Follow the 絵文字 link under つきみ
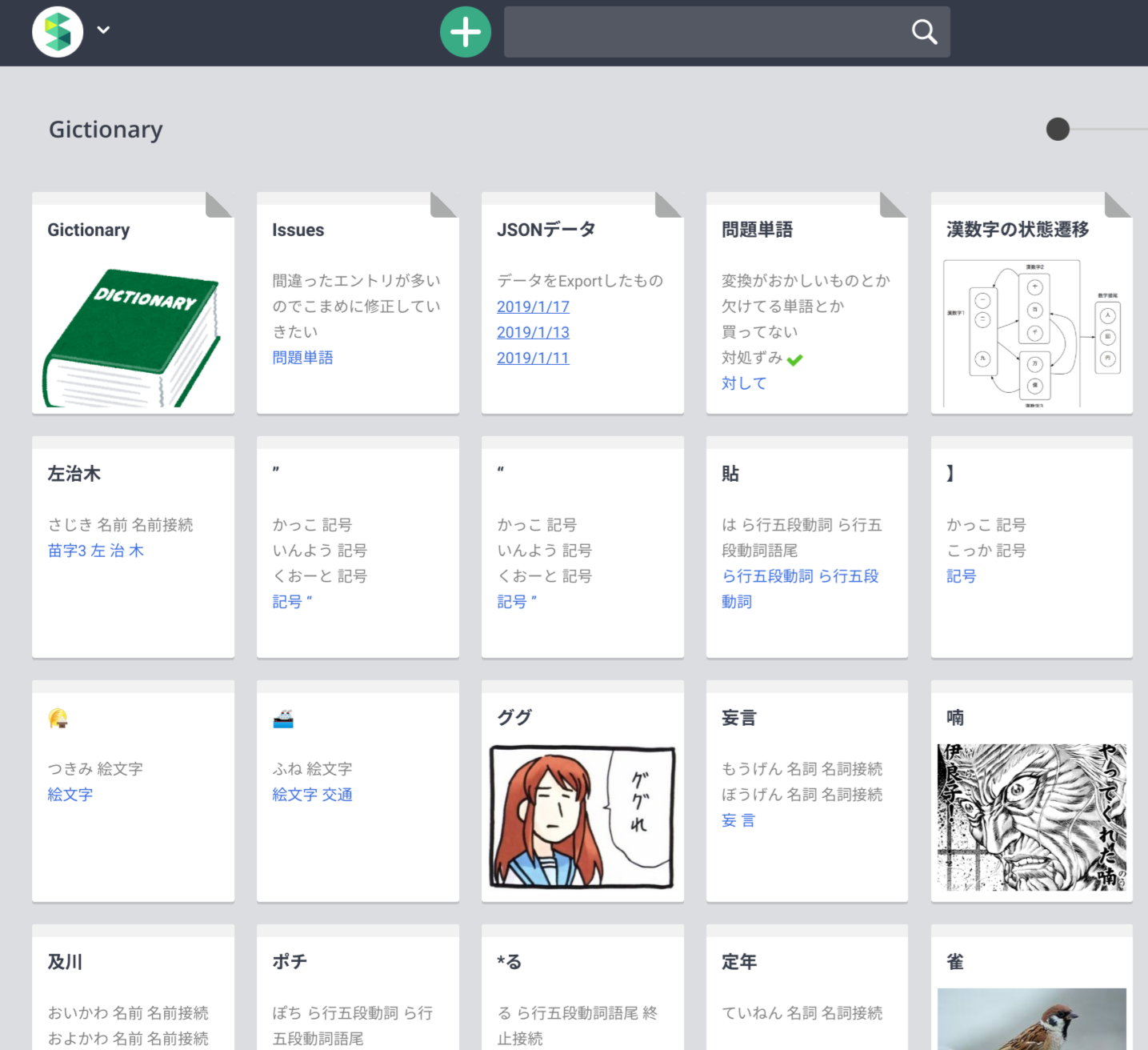 click(x=70, y=795)
